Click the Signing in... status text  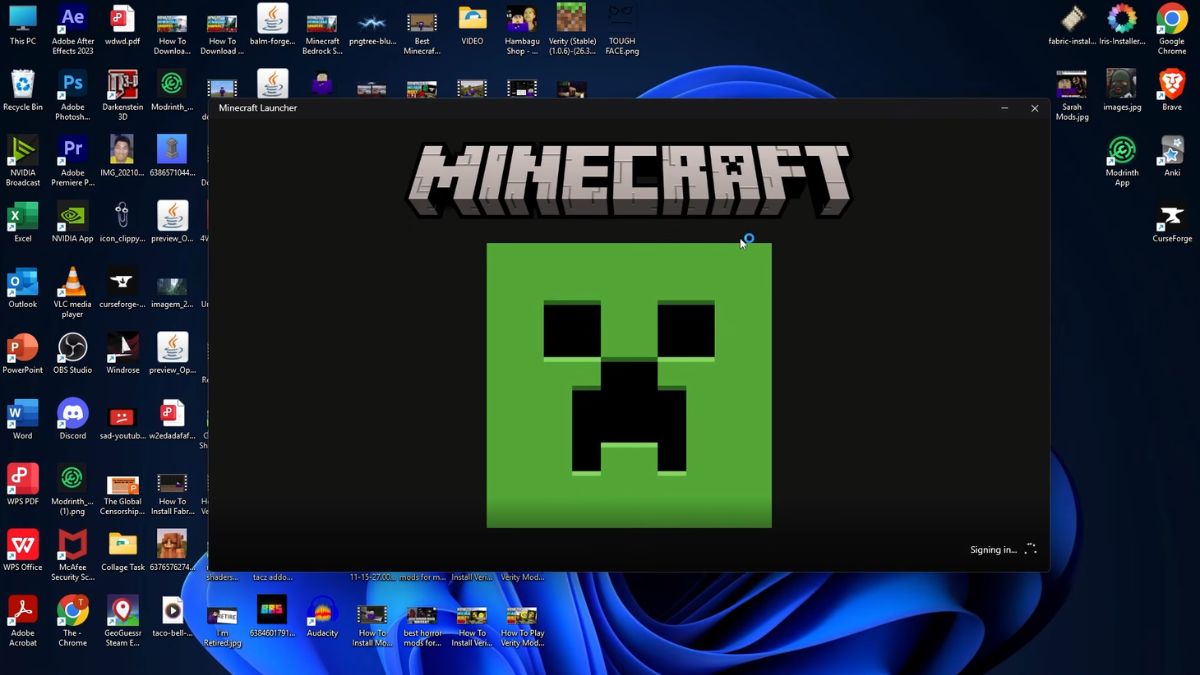993,550
